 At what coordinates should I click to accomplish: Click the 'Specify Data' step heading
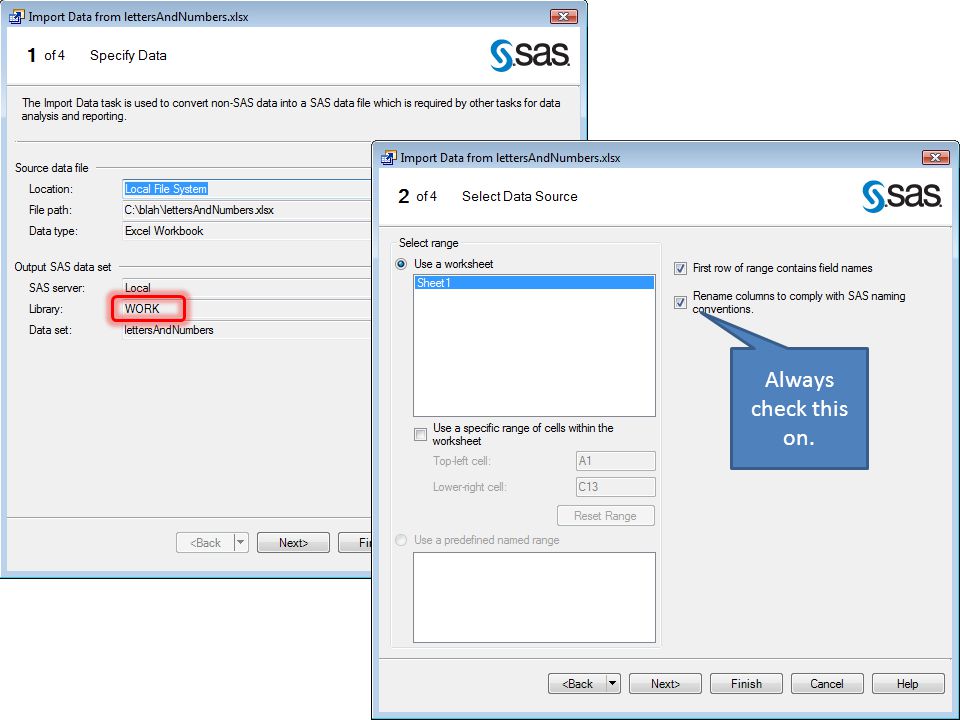click(x=128, y=56)
